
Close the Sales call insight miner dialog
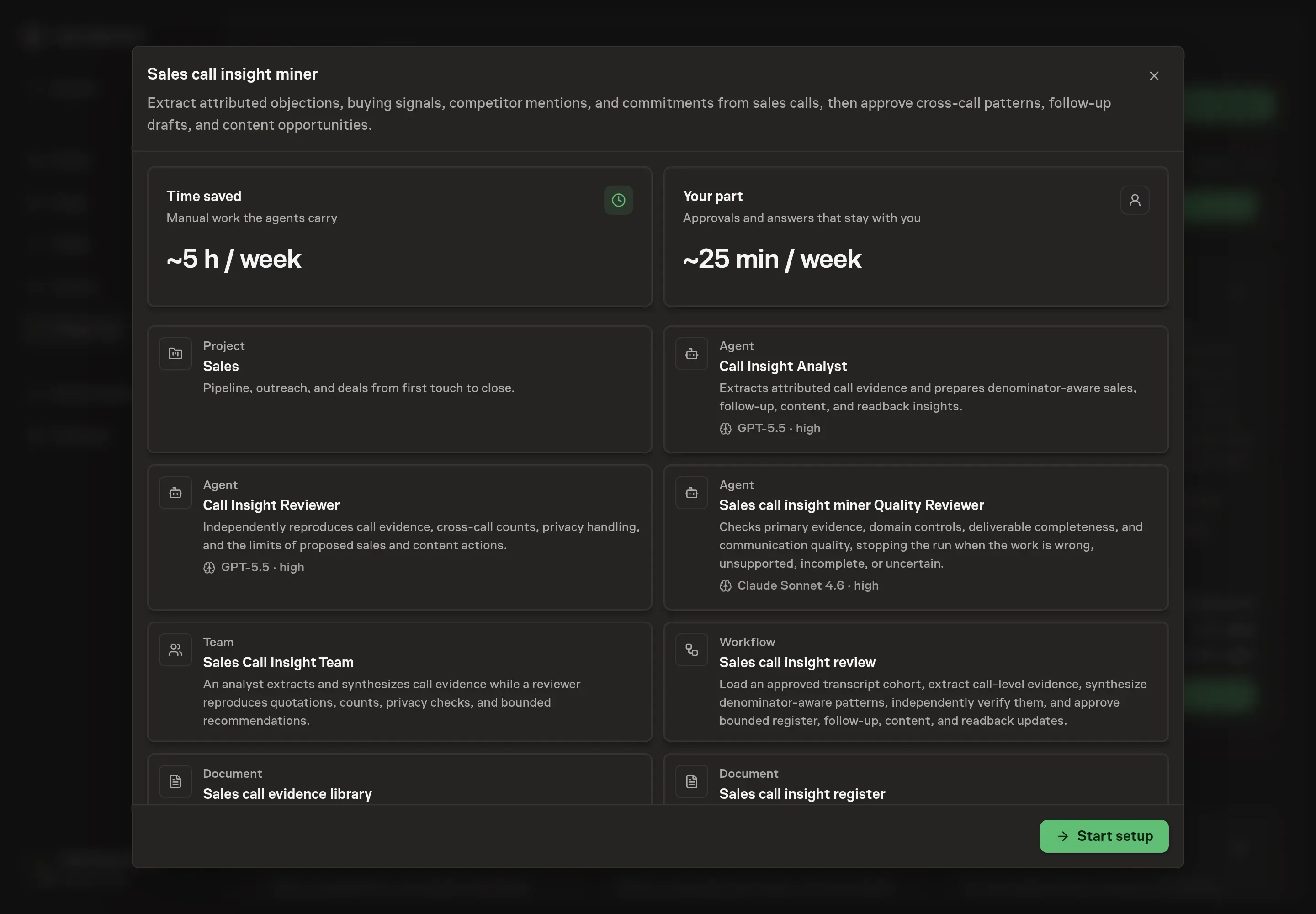pos(1154,76)
